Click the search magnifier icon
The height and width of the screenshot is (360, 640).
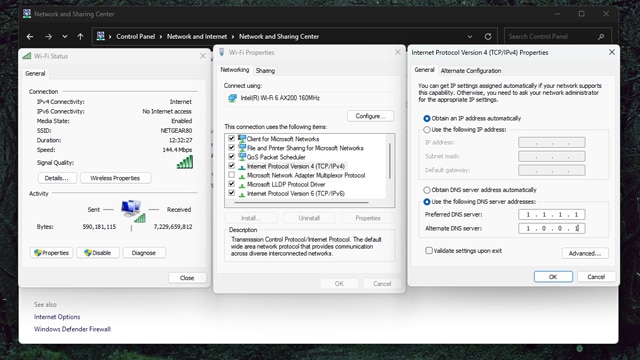pos(601,37)
